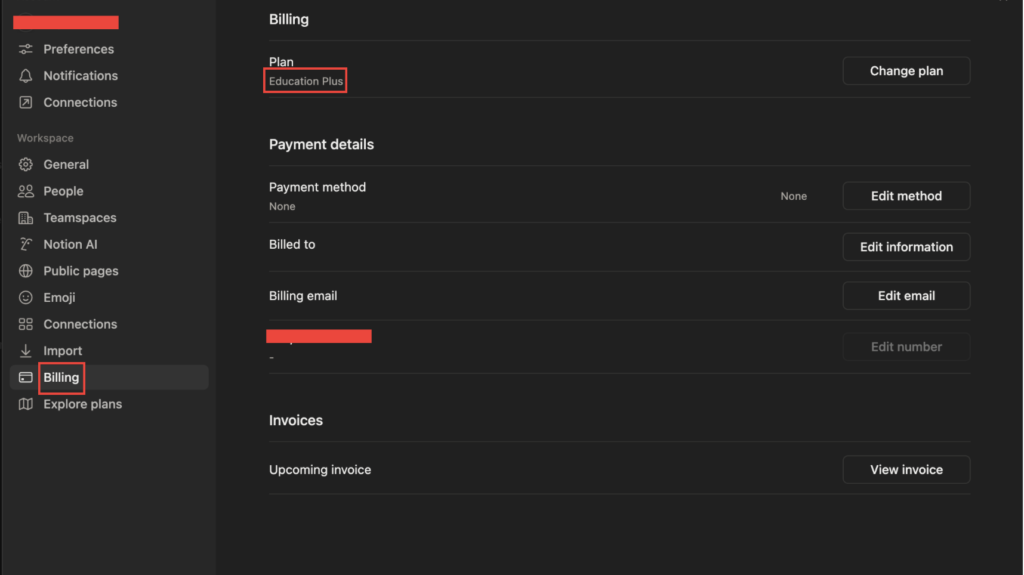Click the Education Plus plan label
Viewport: 1024px width, 575px height.
coord(306,81)
